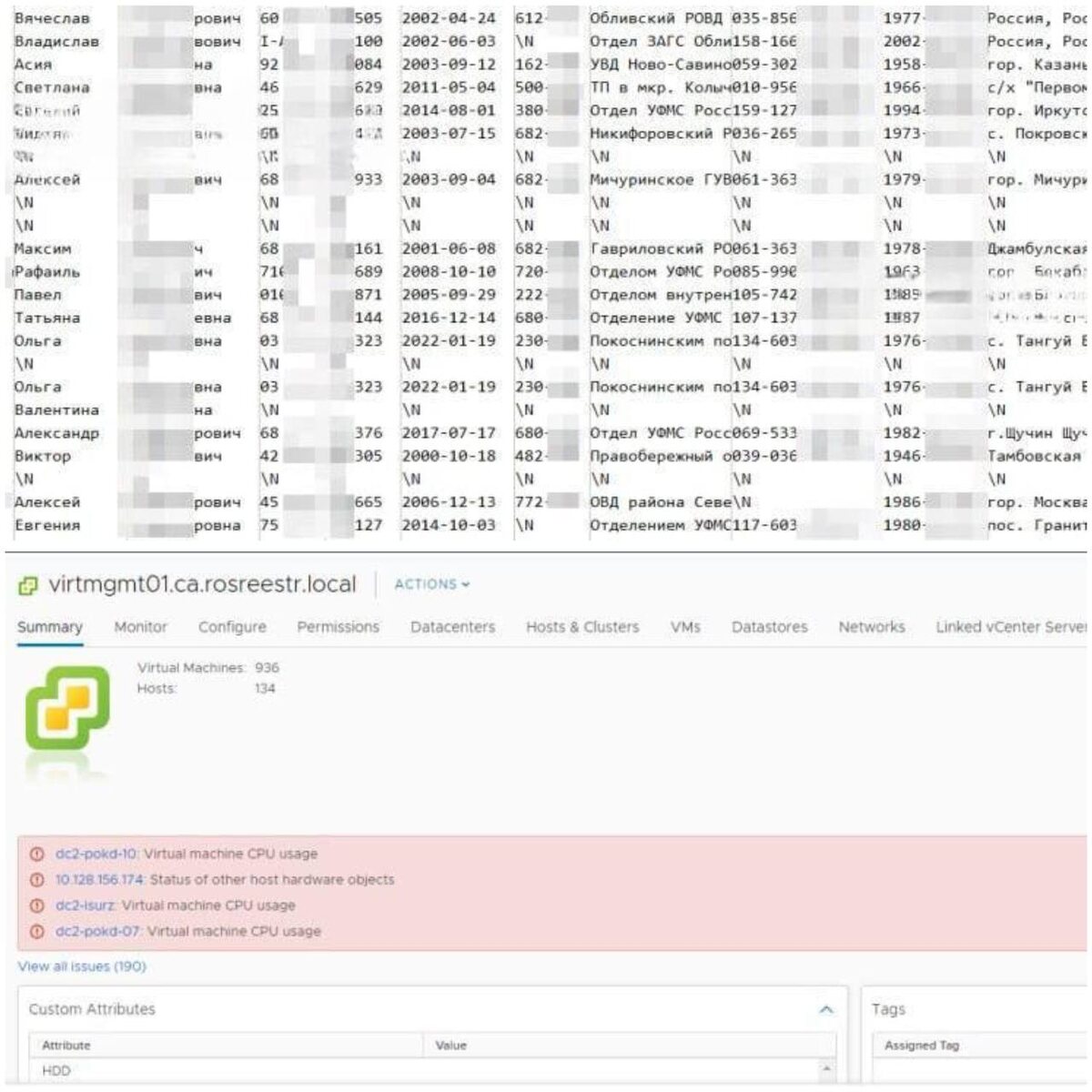Open the Networks tab
1092x1092 pixels.
[x=872, y=627]
